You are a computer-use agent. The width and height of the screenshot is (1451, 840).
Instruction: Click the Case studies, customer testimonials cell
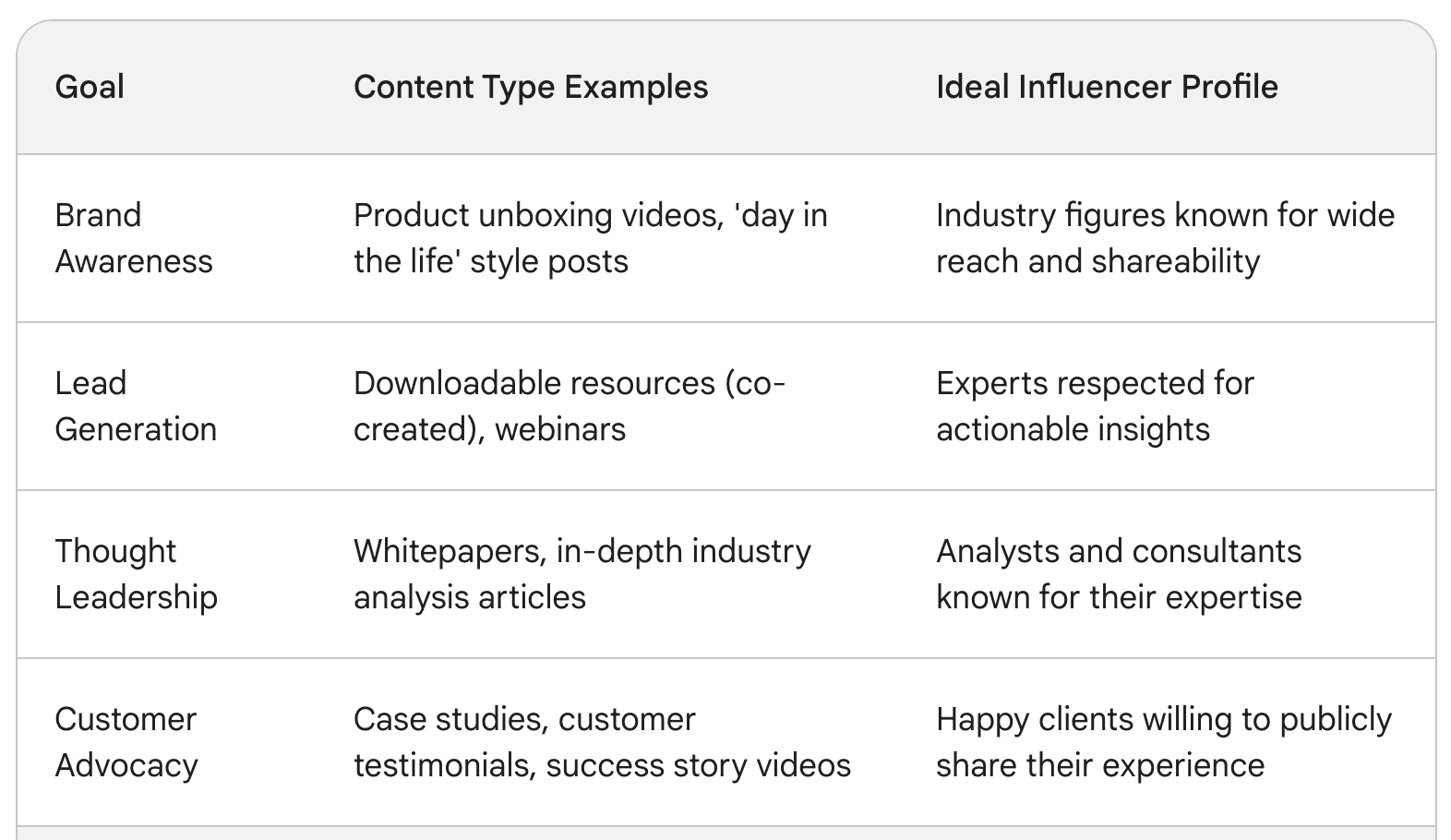tap(602, 742)
